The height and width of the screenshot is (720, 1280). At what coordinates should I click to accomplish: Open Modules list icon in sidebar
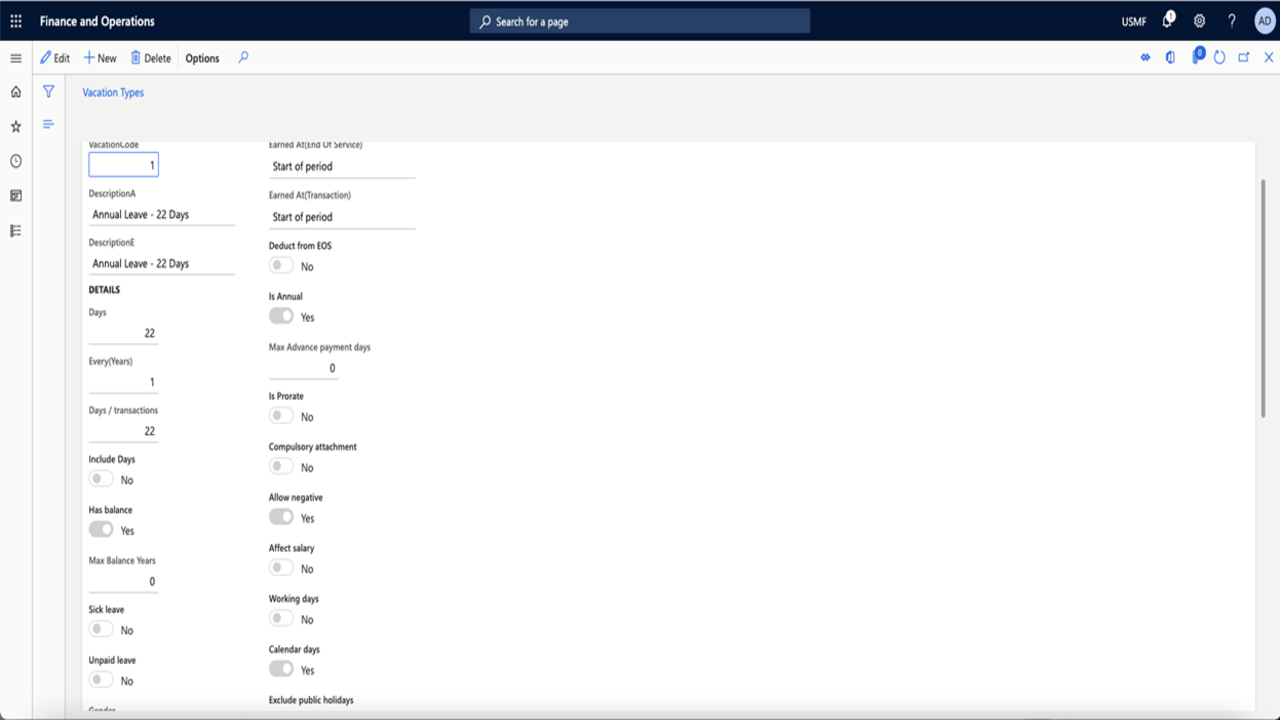pos(16,230)
